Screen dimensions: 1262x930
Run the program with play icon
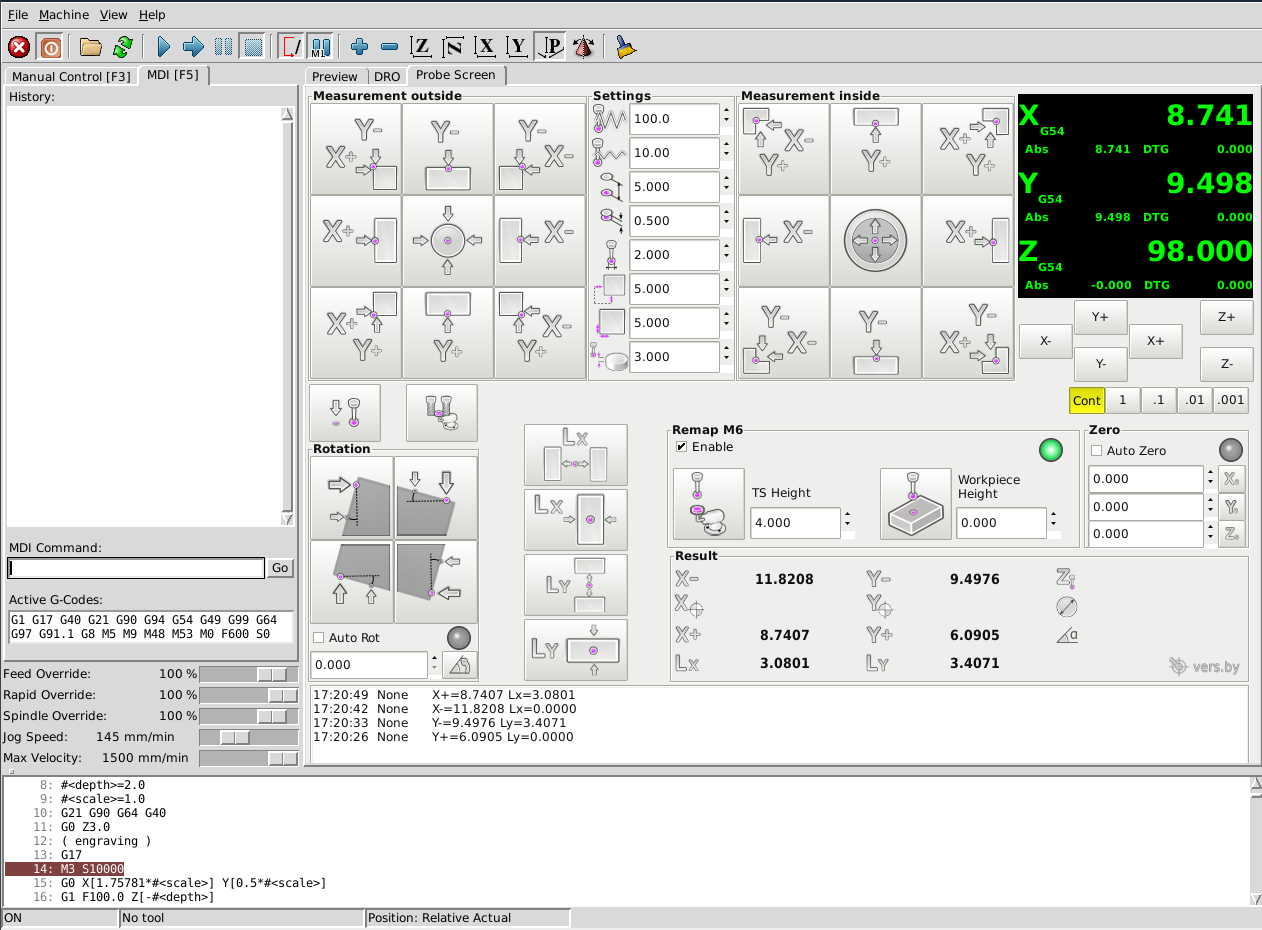tap(163, 46)
